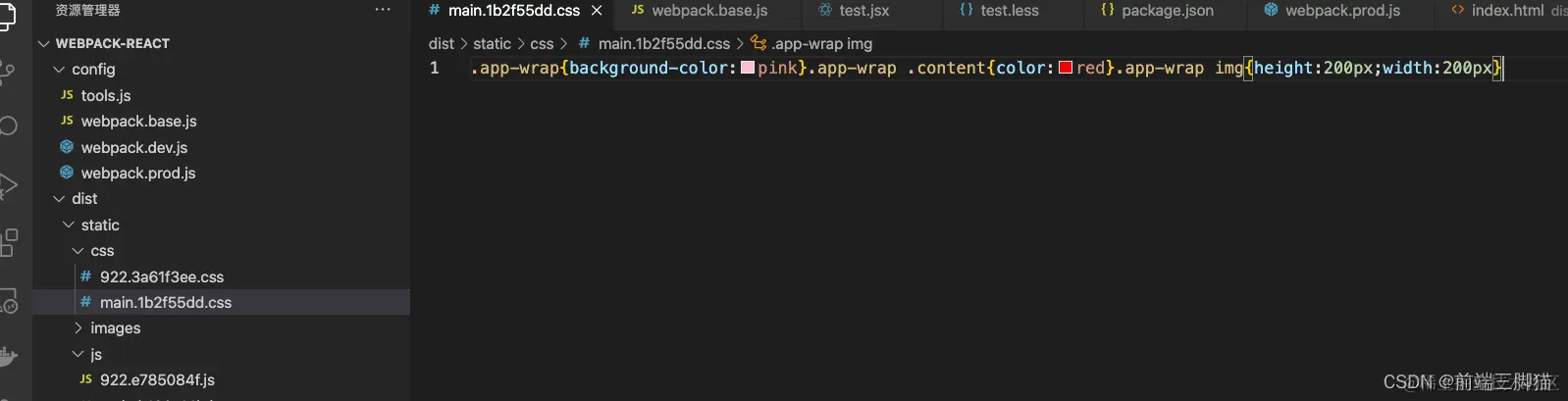The image size is (1568, 401).
Task: Click the css breadcrumb segment
Action: (542, 43)
